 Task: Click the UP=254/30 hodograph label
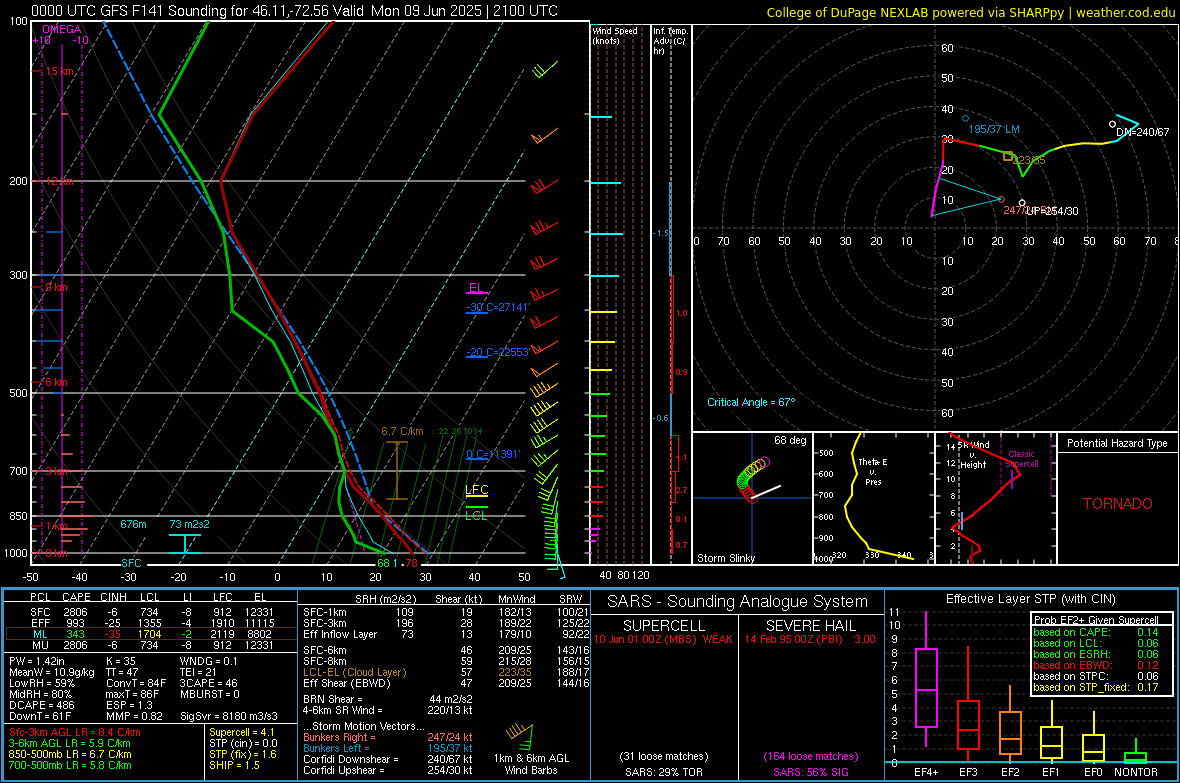[1052, 211]
